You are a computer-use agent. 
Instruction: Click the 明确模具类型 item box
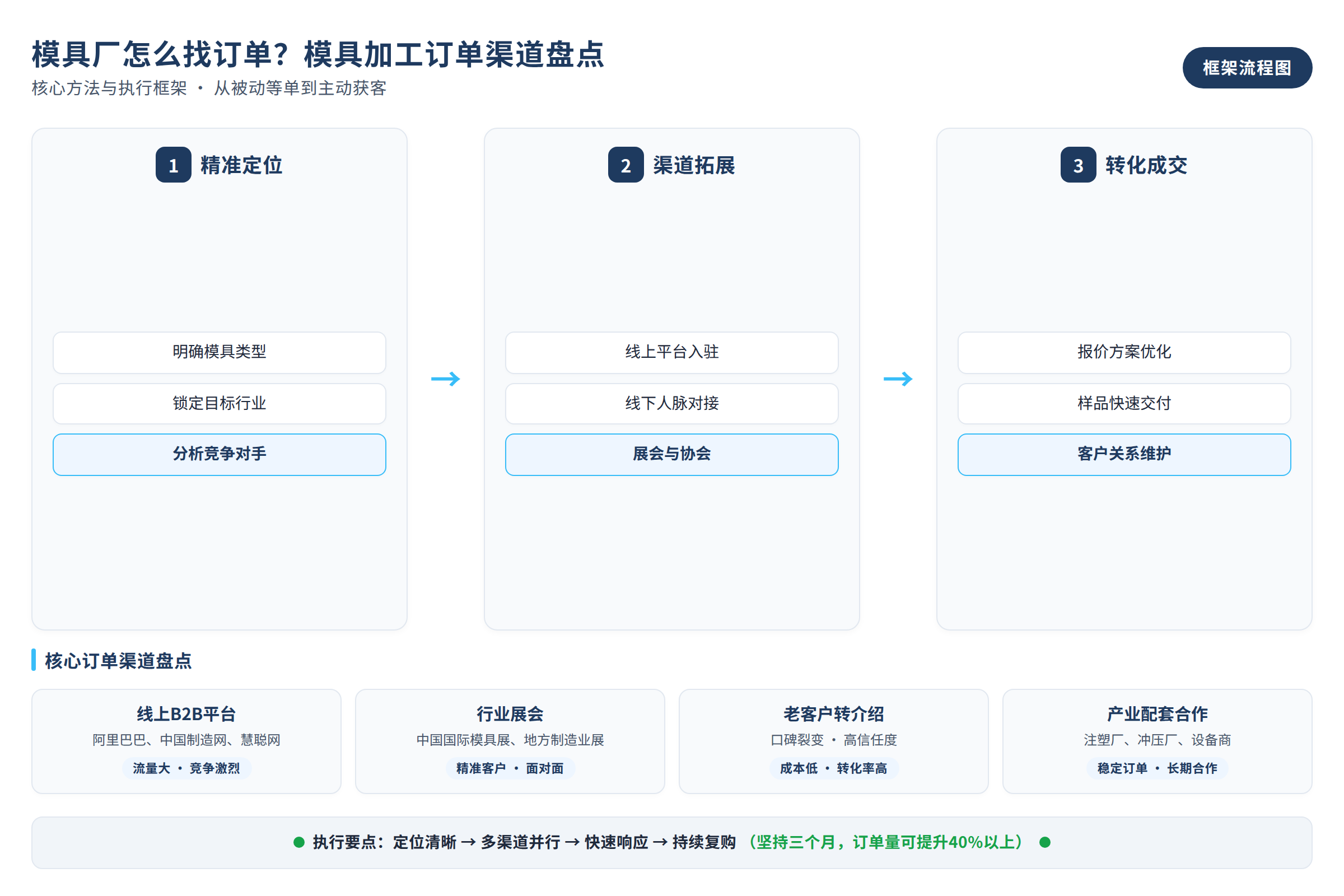[x=220, y=352]
